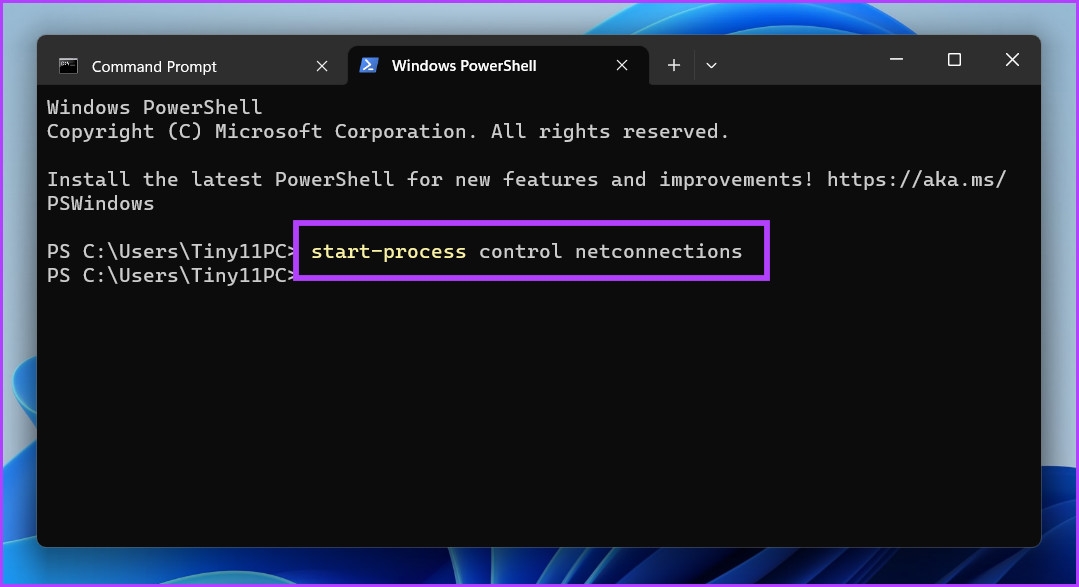Close the Terminal window

[1012, 60]
